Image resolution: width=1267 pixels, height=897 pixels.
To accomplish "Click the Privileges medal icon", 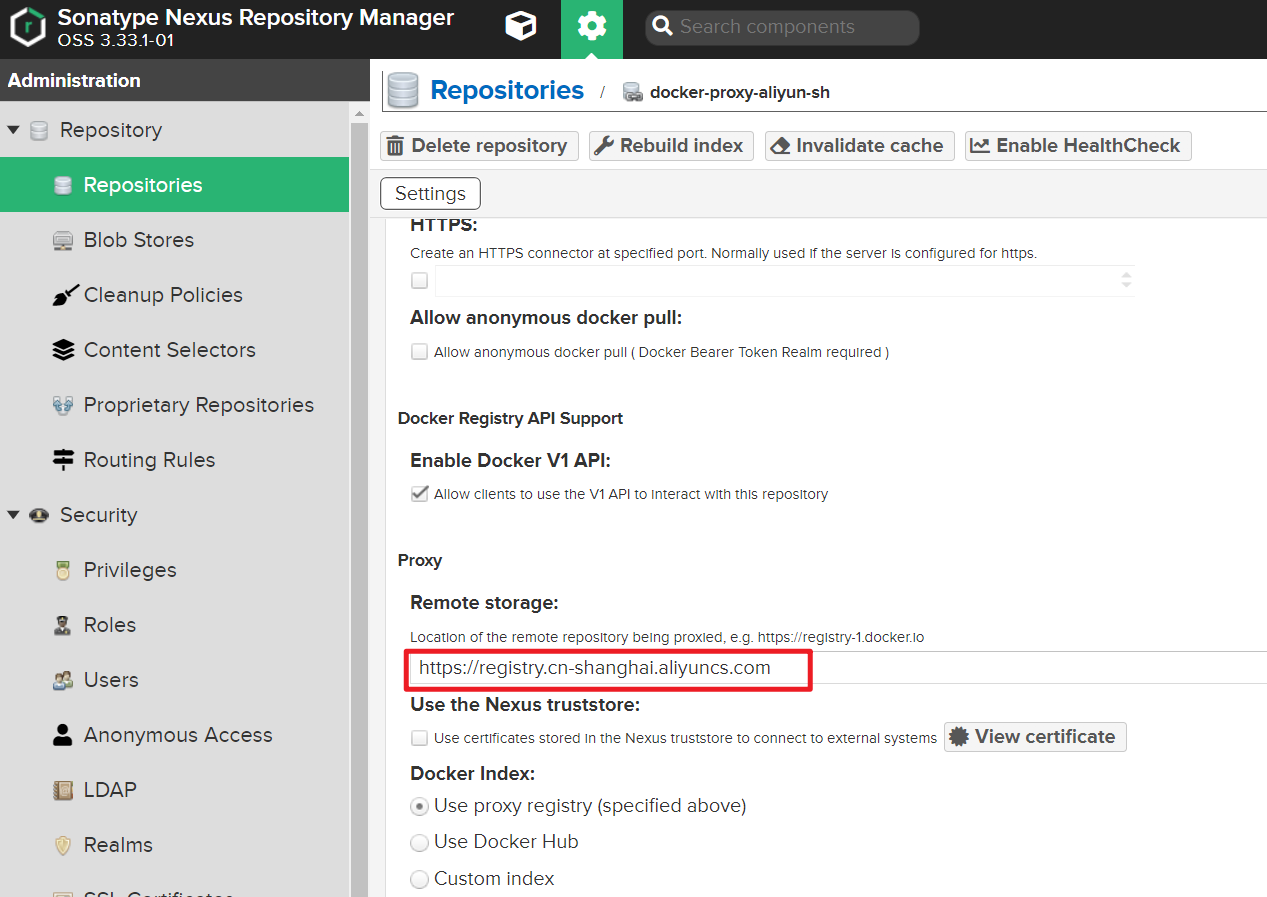I will (63, 570).
